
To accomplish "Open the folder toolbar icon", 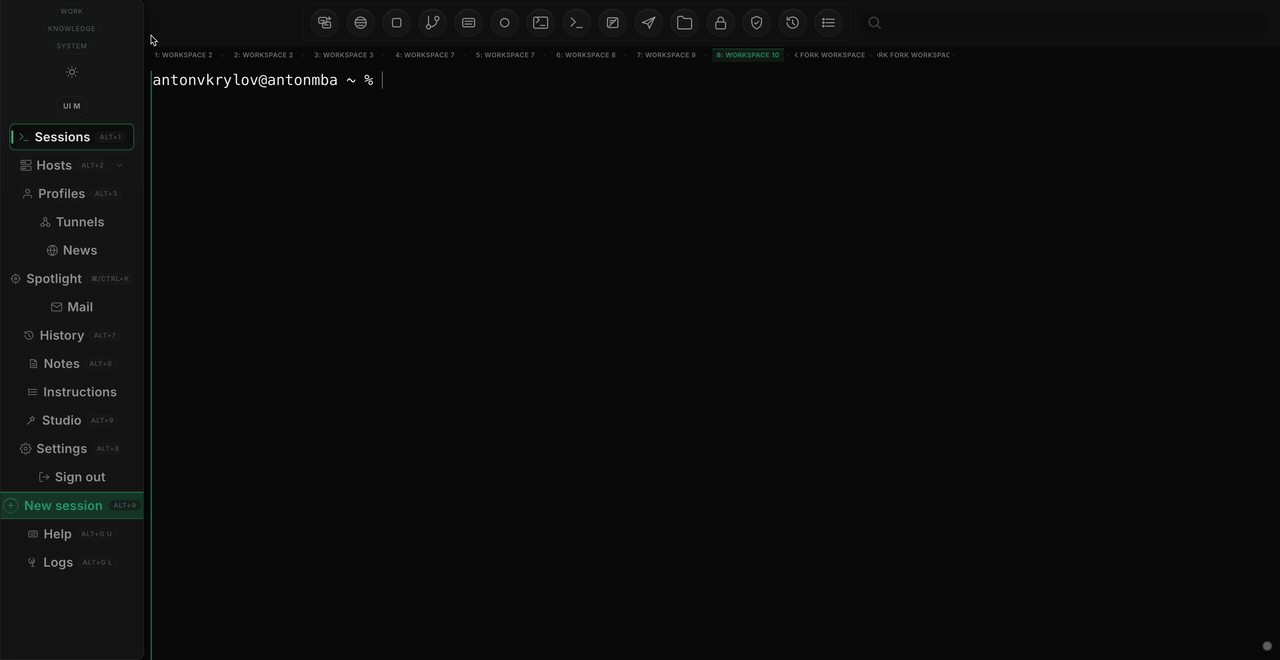I will click(x=685, y=22).
